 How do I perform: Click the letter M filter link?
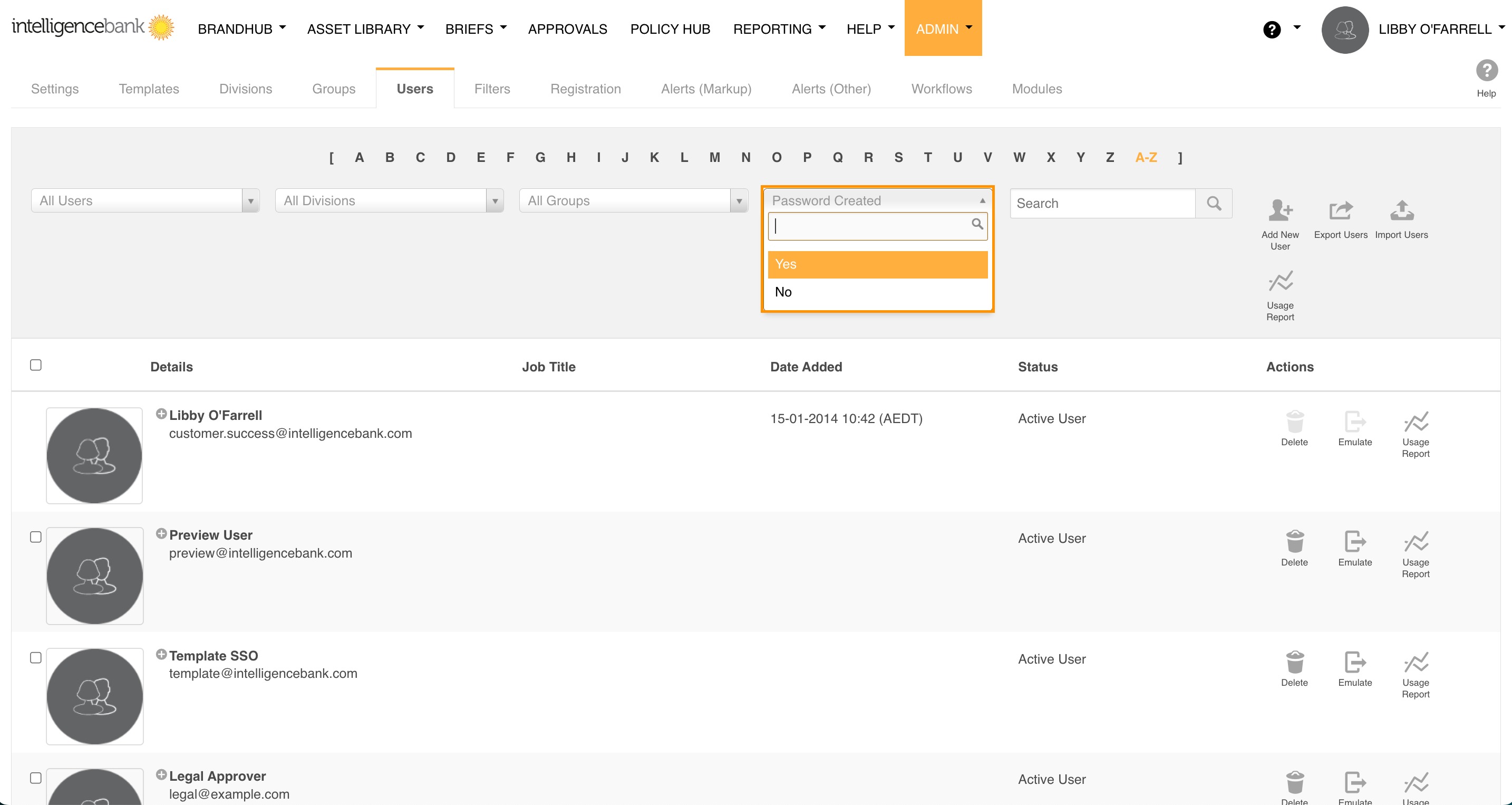pyautogui.click(x=714, y=157)
